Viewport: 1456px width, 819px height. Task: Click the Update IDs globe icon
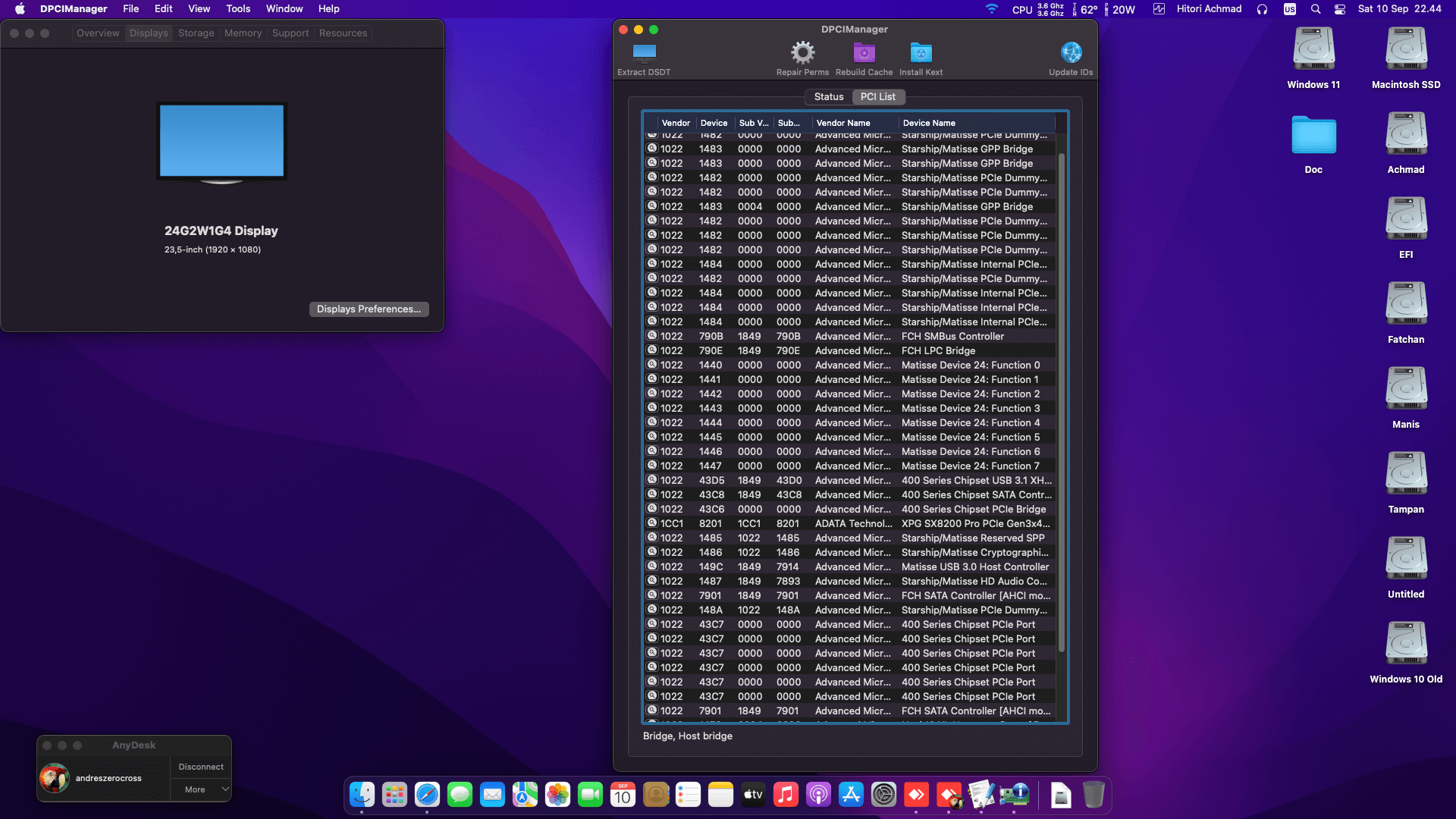pos(1071,52)
